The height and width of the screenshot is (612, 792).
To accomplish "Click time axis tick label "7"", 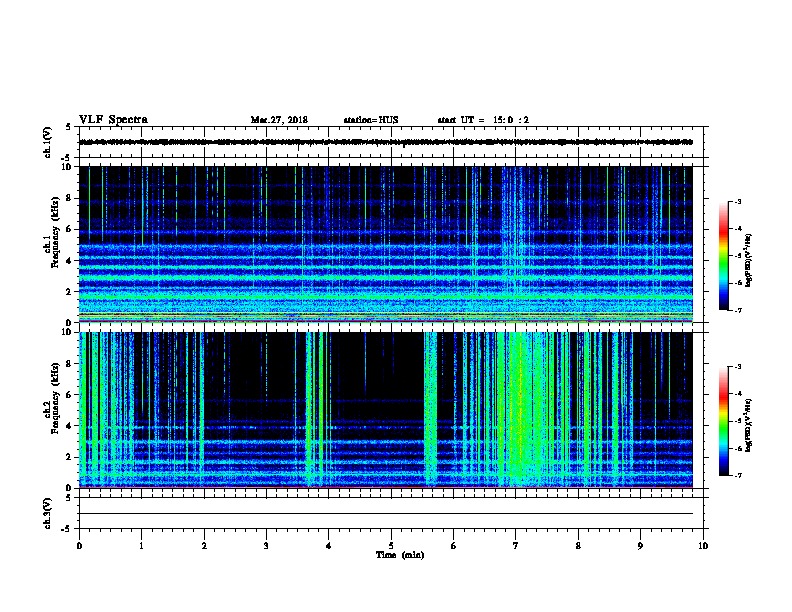I will 516,546.
